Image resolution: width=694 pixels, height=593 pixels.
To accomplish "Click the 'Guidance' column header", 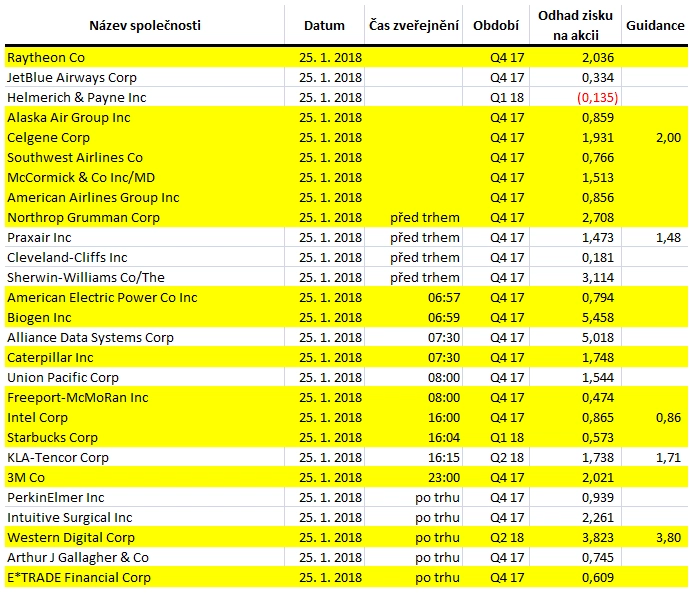I will (655, 26).
